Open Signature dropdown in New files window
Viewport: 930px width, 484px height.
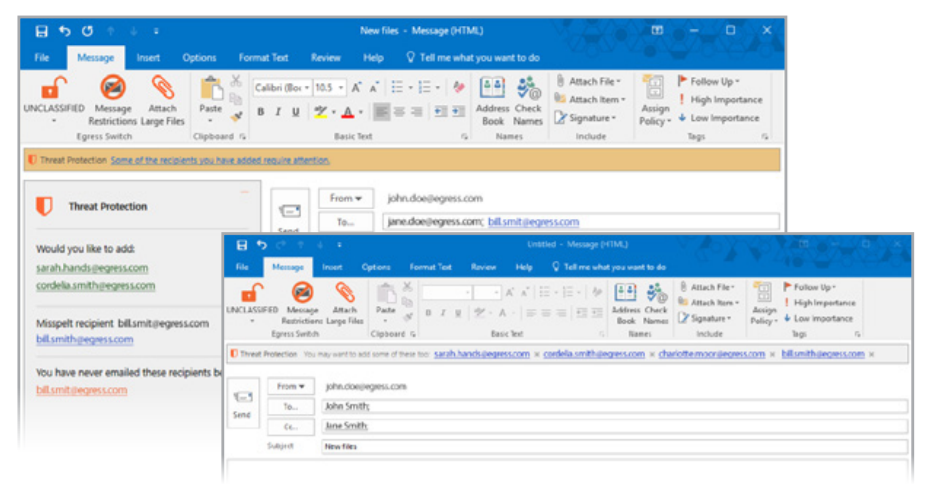585,118
